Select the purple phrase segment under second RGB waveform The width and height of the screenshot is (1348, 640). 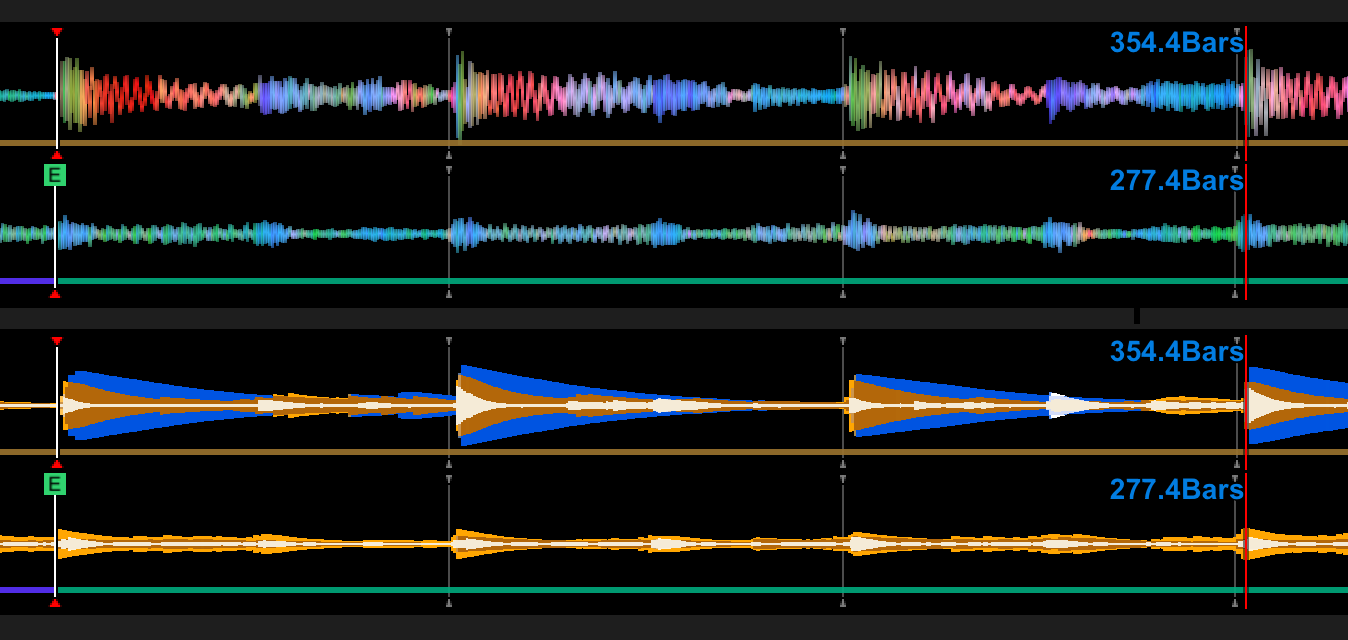[26, 281]
